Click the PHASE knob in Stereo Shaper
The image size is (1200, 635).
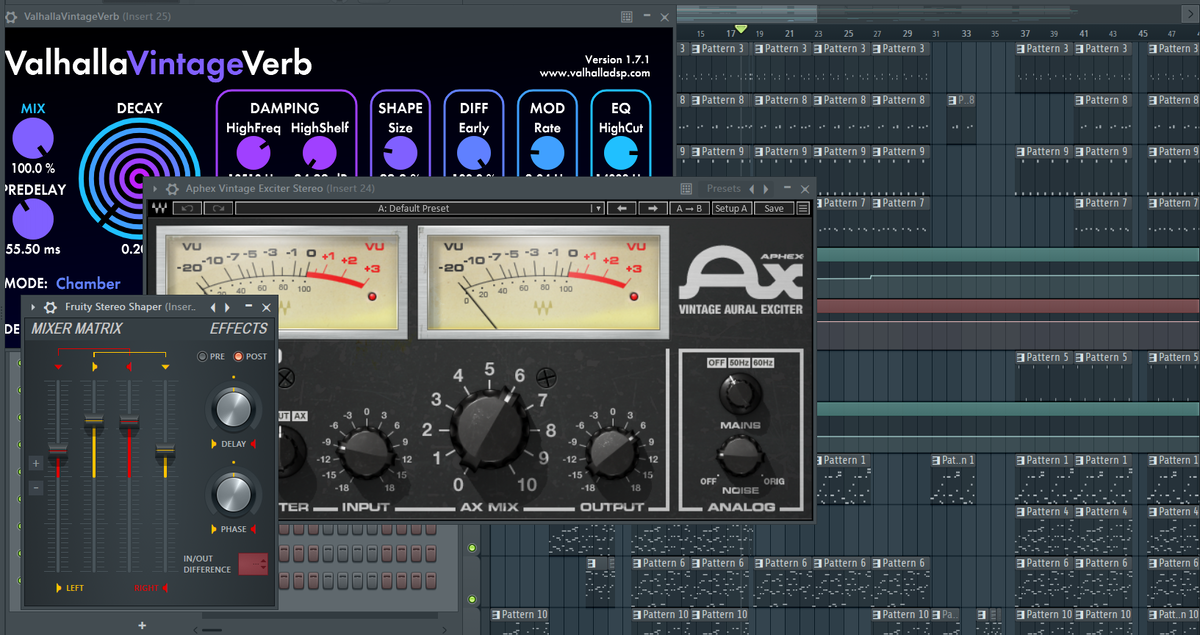pos(232,494)
